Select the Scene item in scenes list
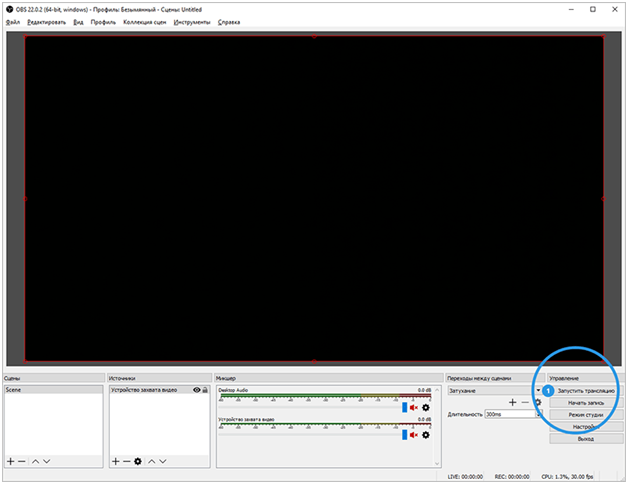Screen dimensions: 628x484 pos(53,390)
